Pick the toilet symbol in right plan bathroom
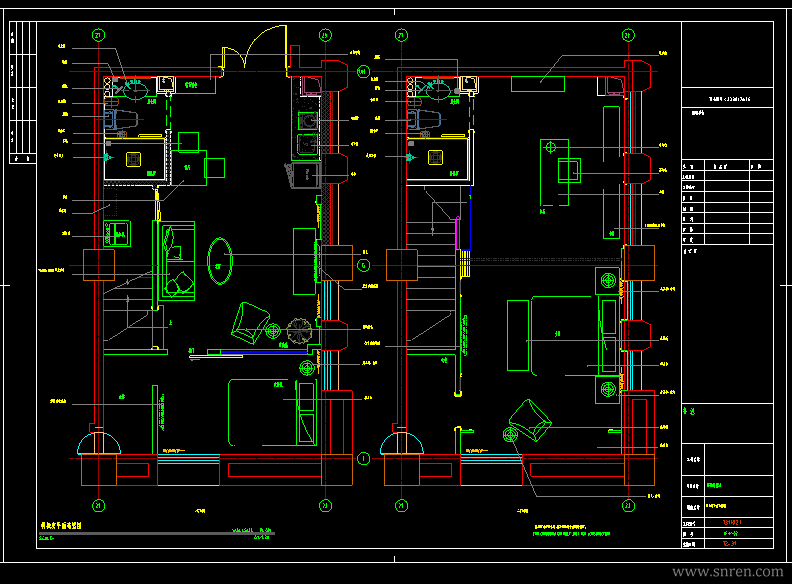The height and width of the screenshot is (584, 792). click(424, 120)
